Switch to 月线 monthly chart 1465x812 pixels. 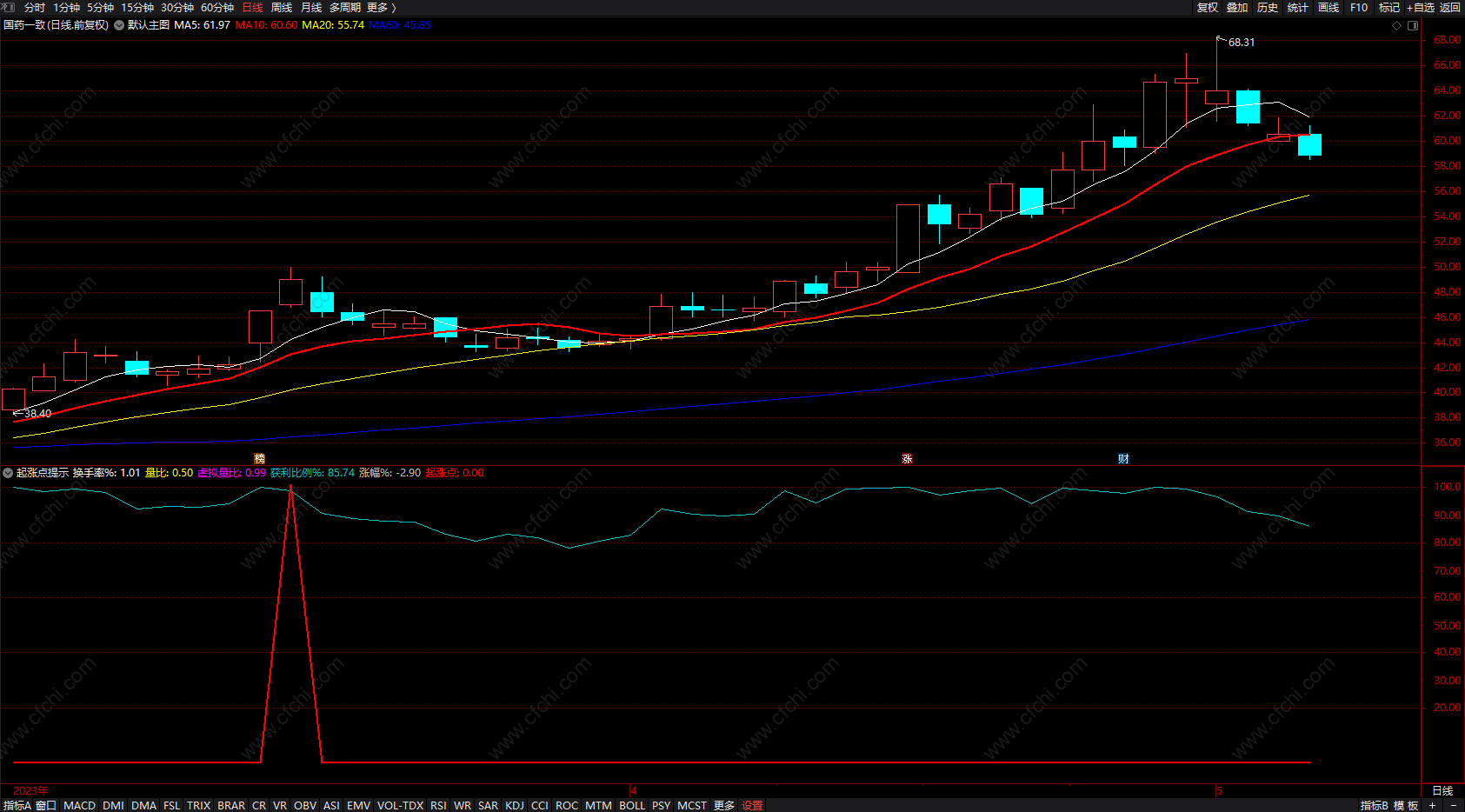pos(311,7)
